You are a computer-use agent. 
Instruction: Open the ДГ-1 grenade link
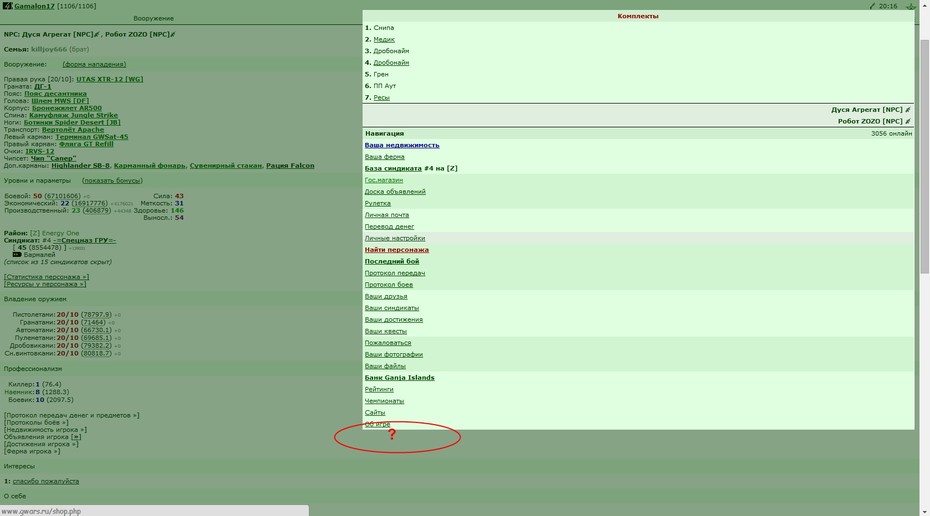43,87
